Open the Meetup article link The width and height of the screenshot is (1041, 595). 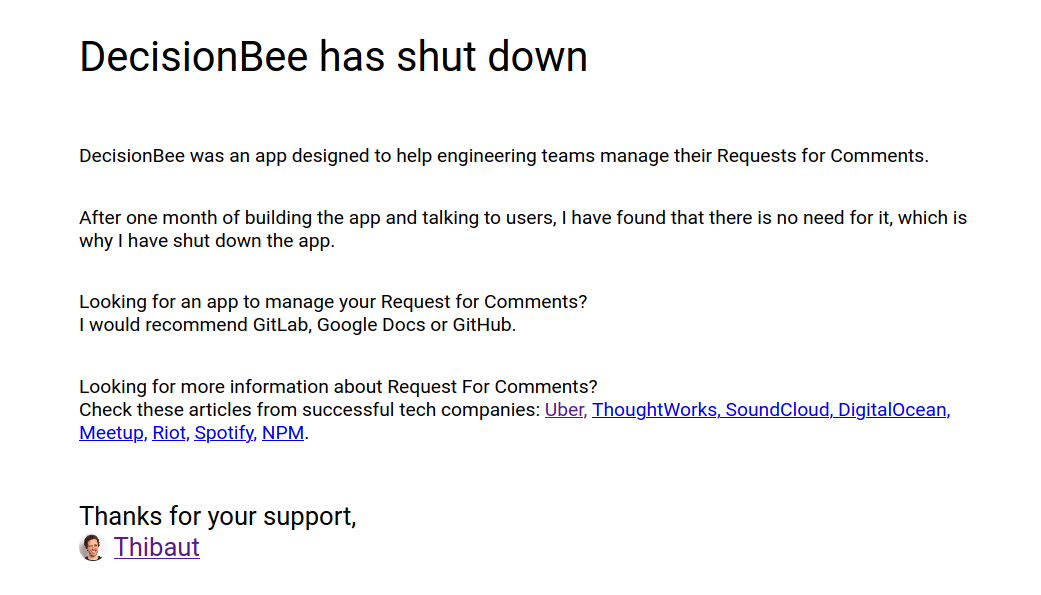coord(112,433)
